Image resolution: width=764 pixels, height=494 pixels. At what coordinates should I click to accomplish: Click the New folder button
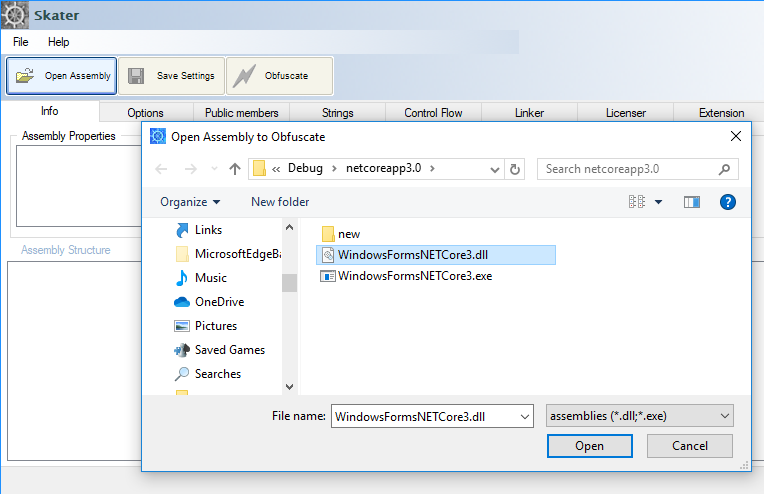(x=280, y=202)
